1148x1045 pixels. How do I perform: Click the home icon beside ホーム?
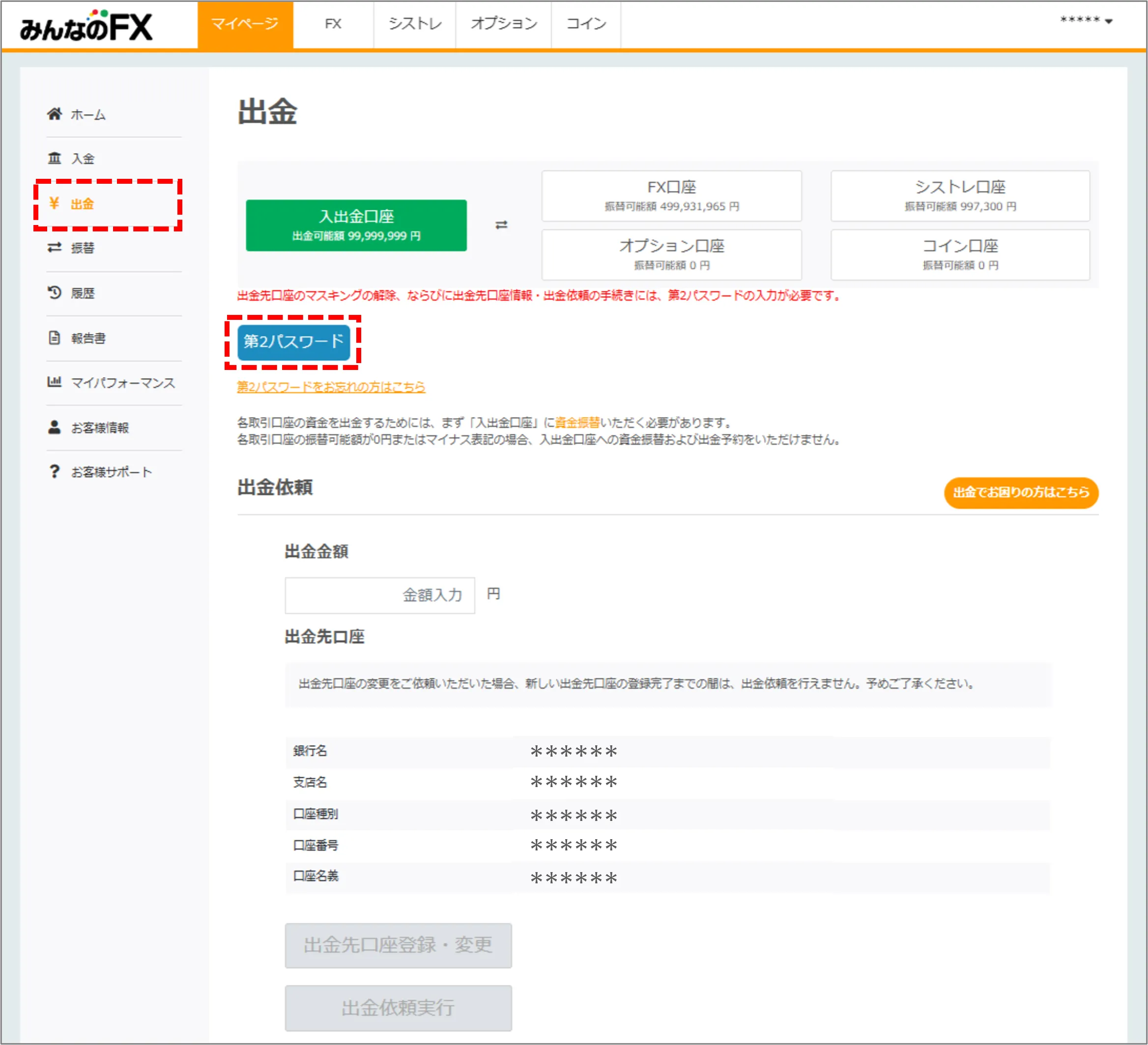tap(54, 114)
